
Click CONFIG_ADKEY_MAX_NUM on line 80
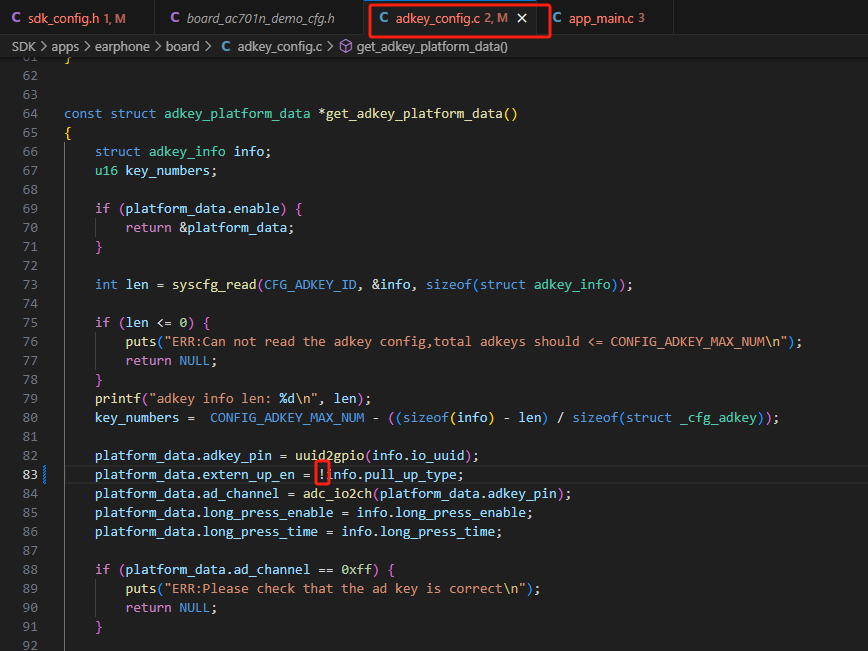pos(287,417)
